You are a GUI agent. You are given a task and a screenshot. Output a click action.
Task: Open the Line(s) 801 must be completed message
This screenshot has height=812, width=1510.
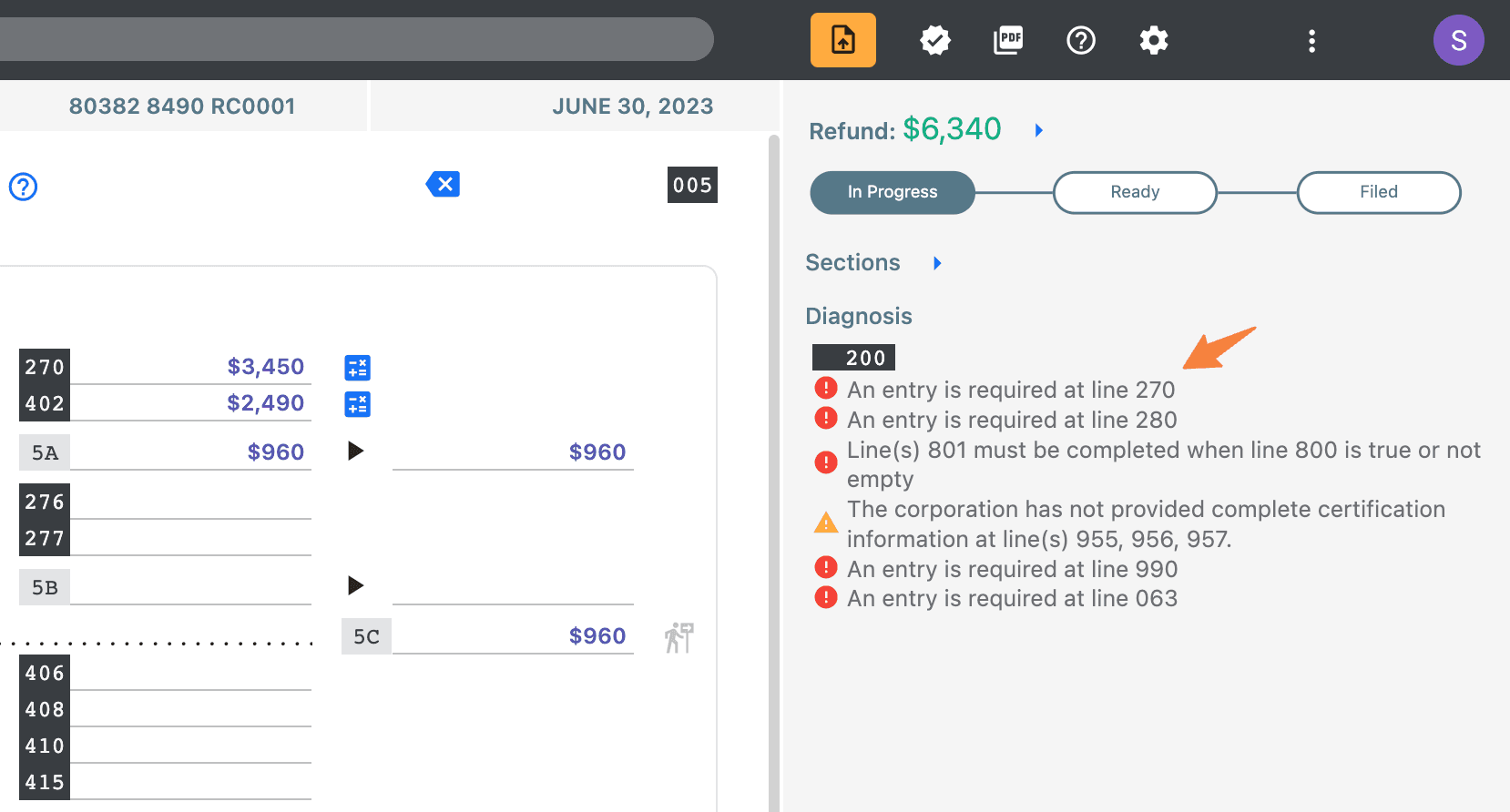pyautogui.click(x=1164, y=464)
